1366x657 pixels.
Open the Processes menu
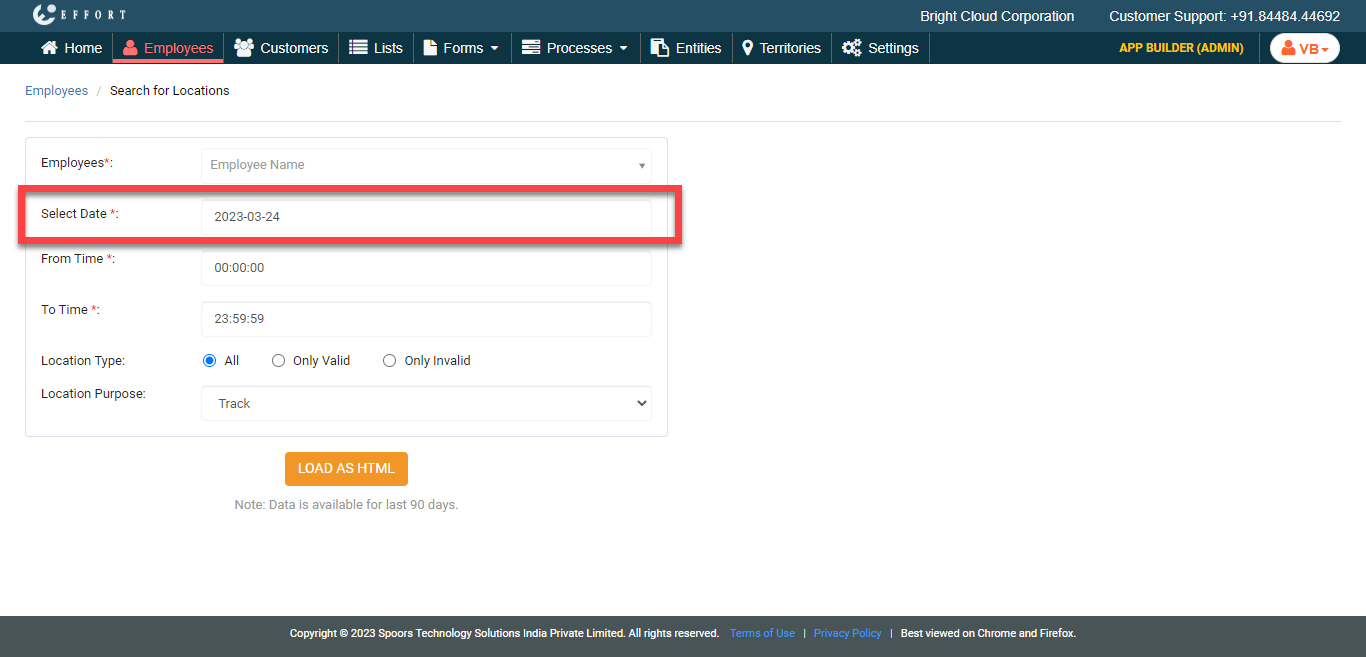[x=575, y=48]
